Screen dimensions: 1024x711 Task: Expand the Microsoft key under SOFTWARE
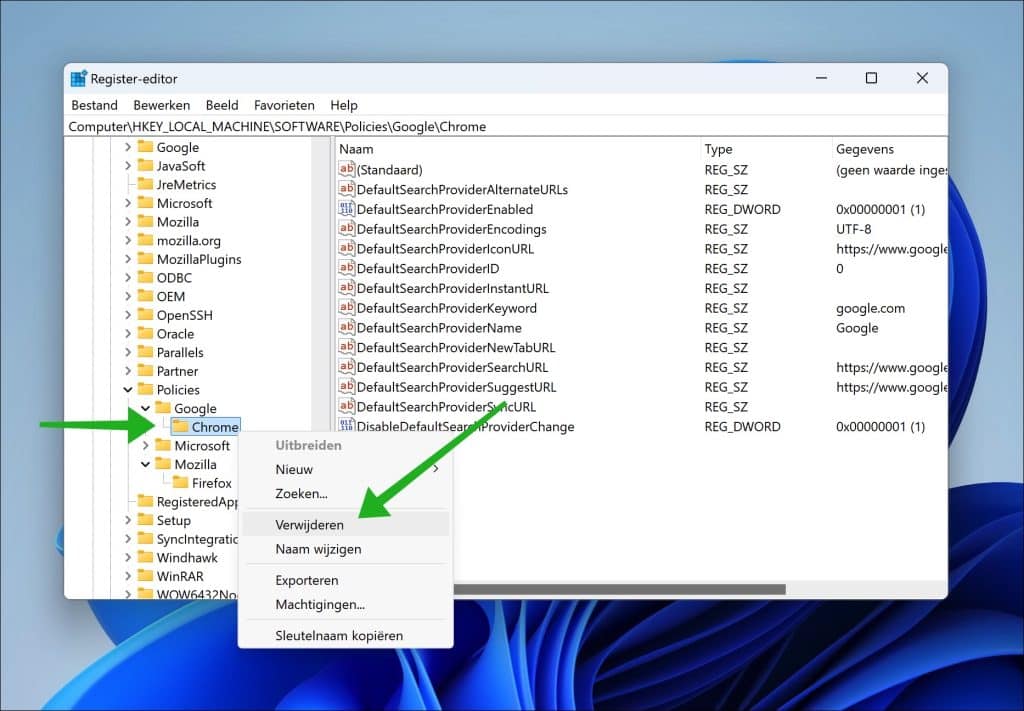(x=128, y=203)
